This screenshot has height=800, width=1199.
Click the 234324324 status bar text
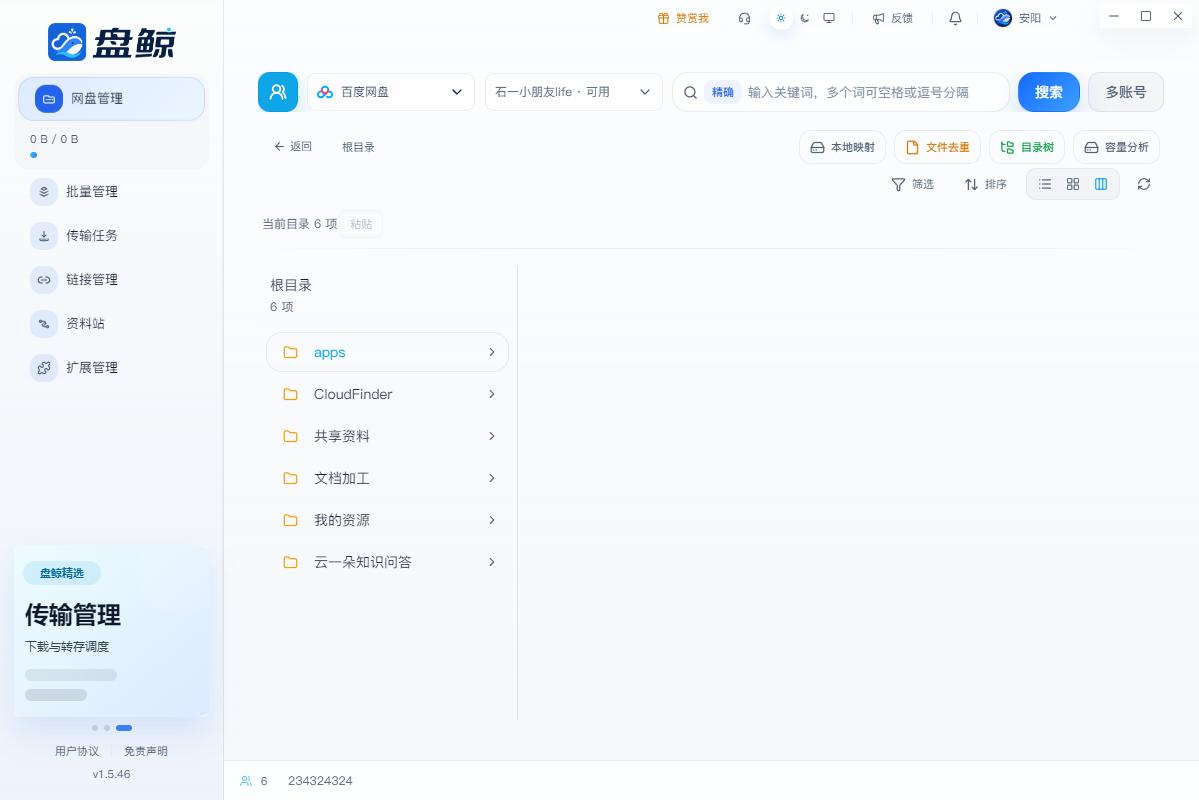(320, 781)
